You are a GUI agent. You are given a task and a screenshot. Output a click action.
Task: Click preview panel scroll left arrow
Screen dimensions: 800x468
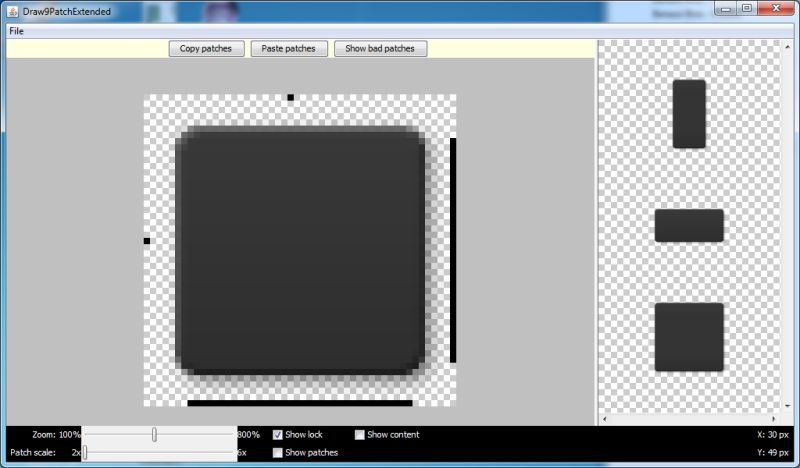point(605,419)
